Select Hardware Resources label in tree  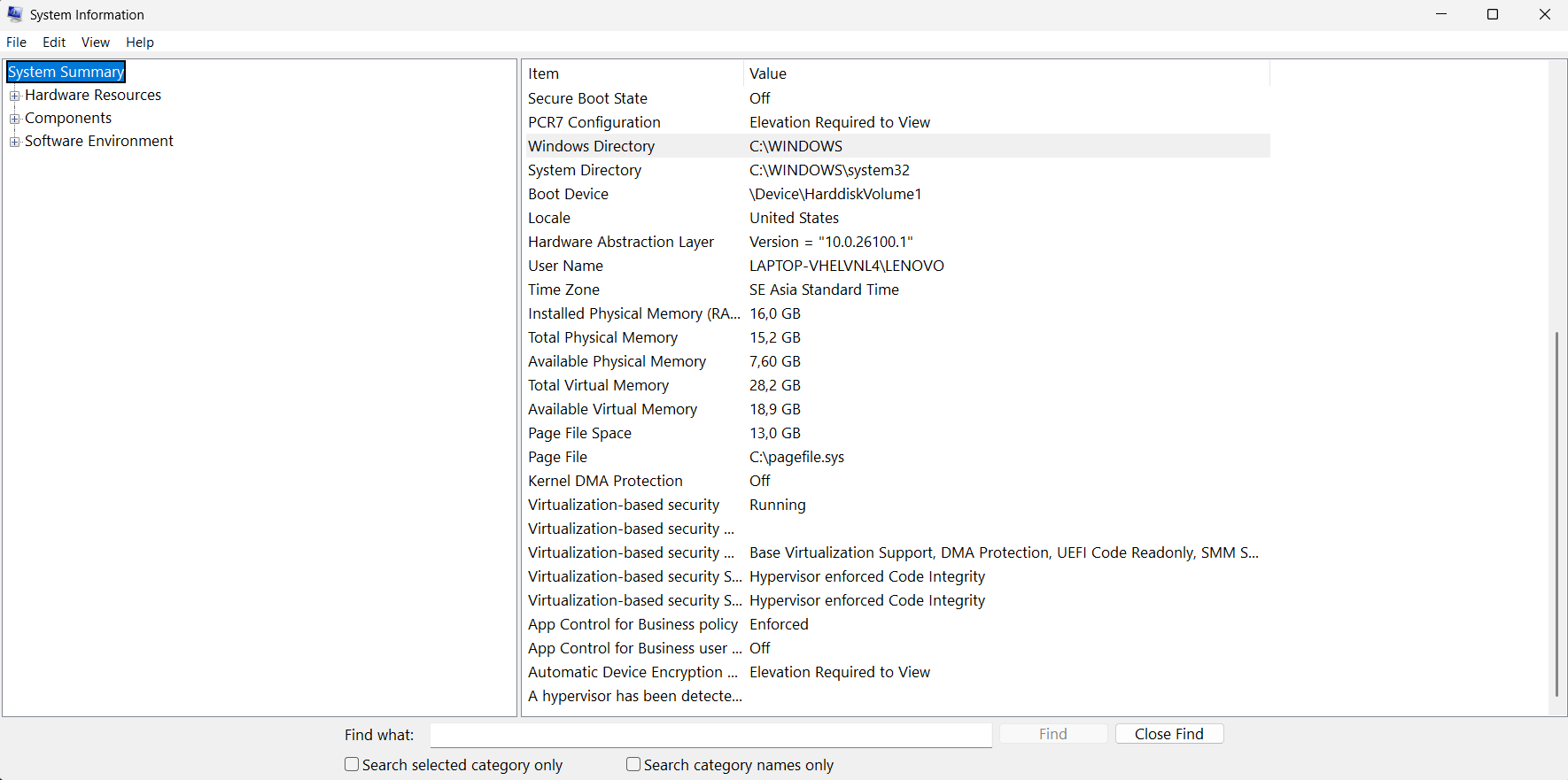(93, 95)
